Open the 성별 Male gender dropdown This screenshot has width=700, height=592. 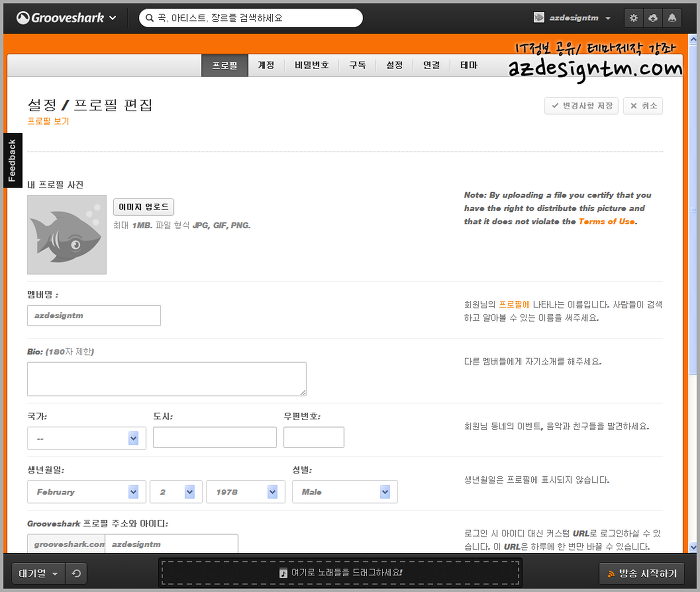(x=345, y=492)
